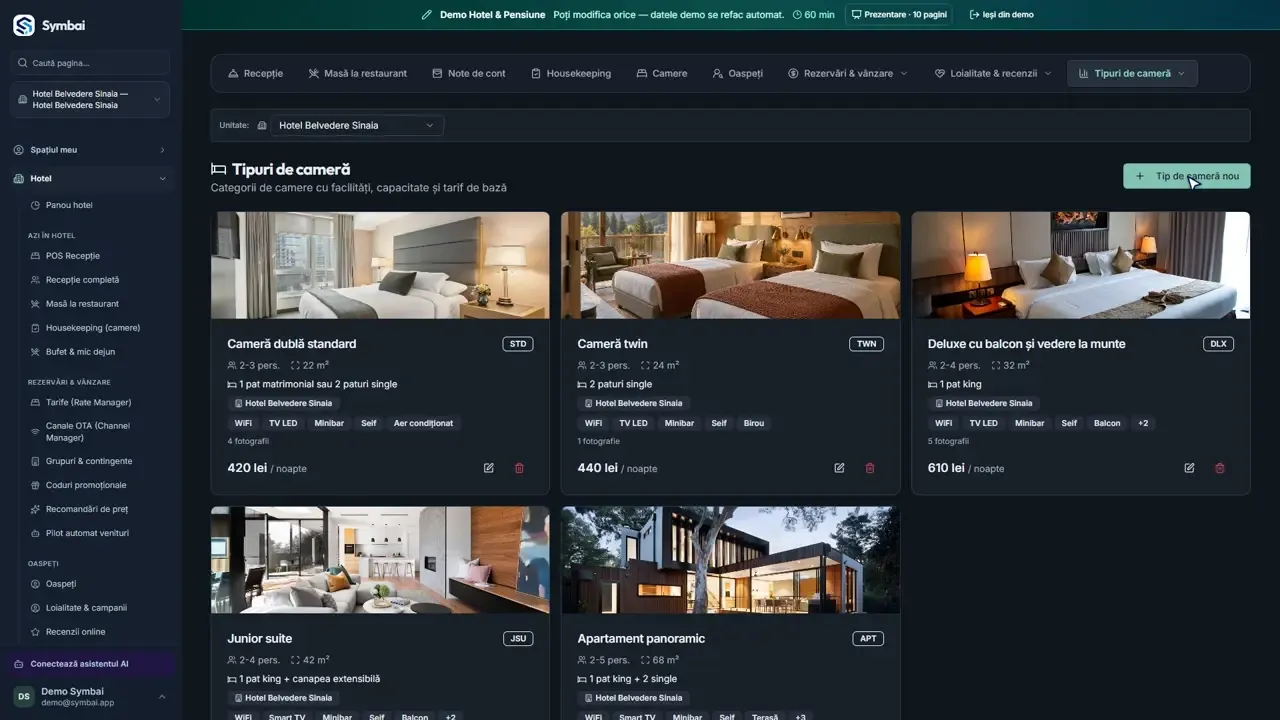This screenshot has height=720, width=1280.
Task: Edit the Cameră twin room type
Action: tap(839, 468)
